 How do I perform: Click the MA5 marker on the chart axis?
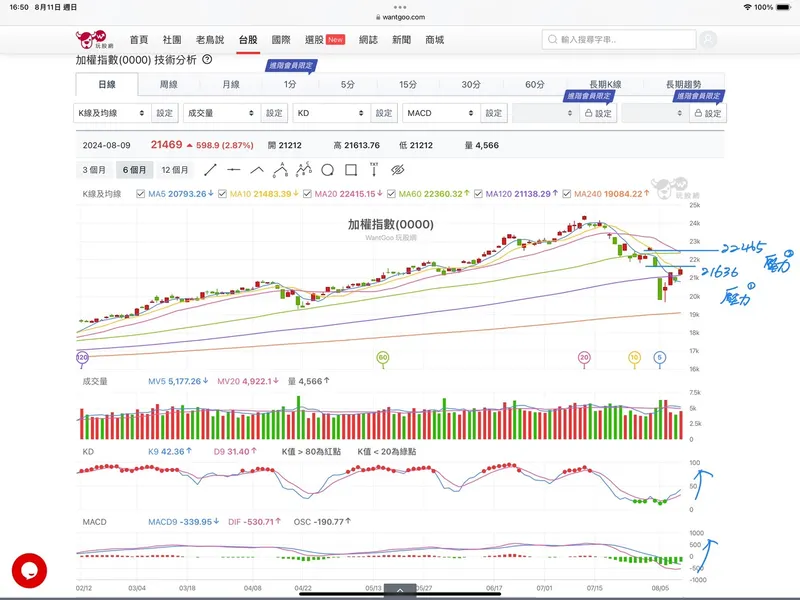660,358
